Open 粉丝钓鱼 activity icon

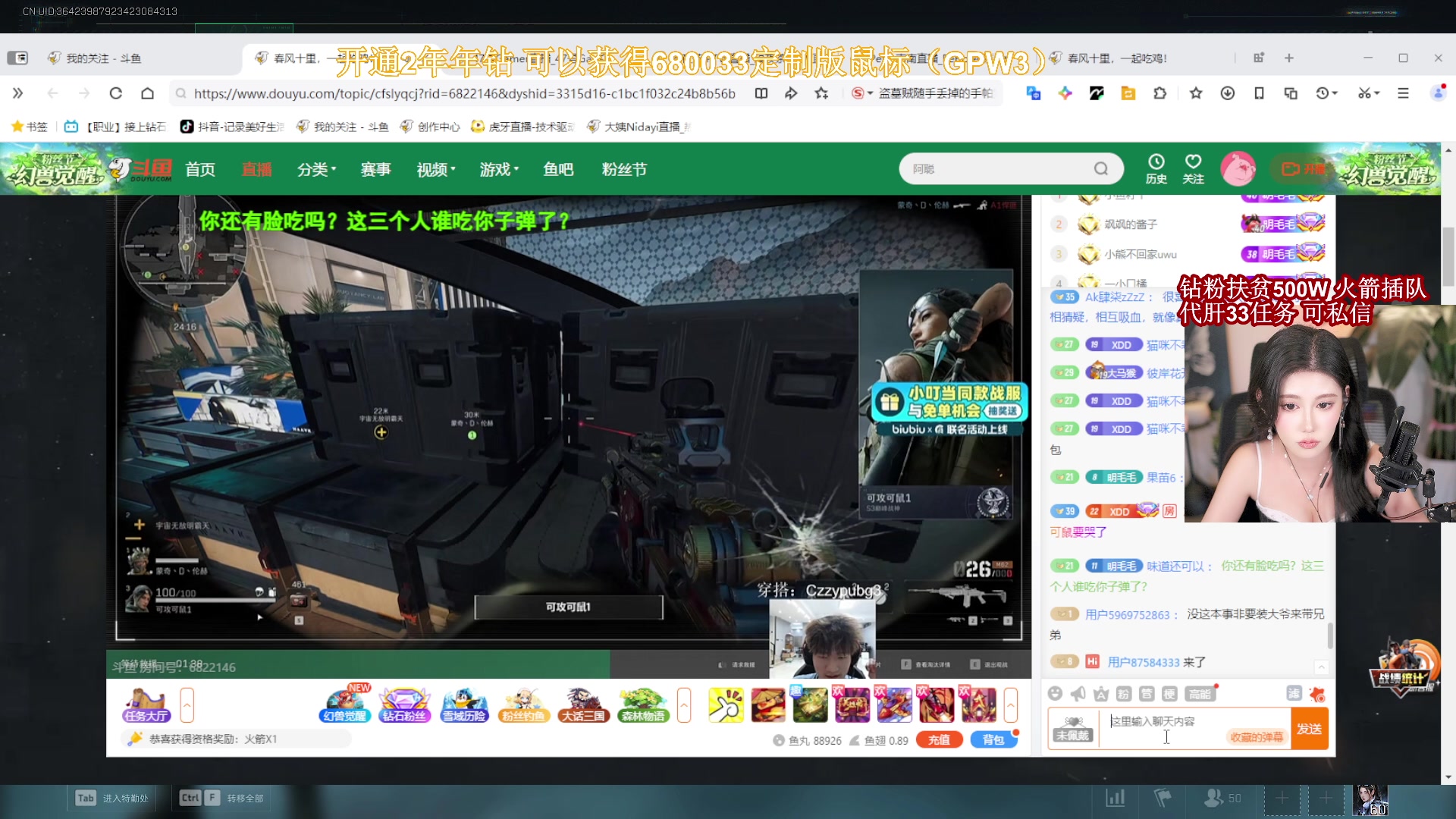pyautogui.click(x=523, y=705)
